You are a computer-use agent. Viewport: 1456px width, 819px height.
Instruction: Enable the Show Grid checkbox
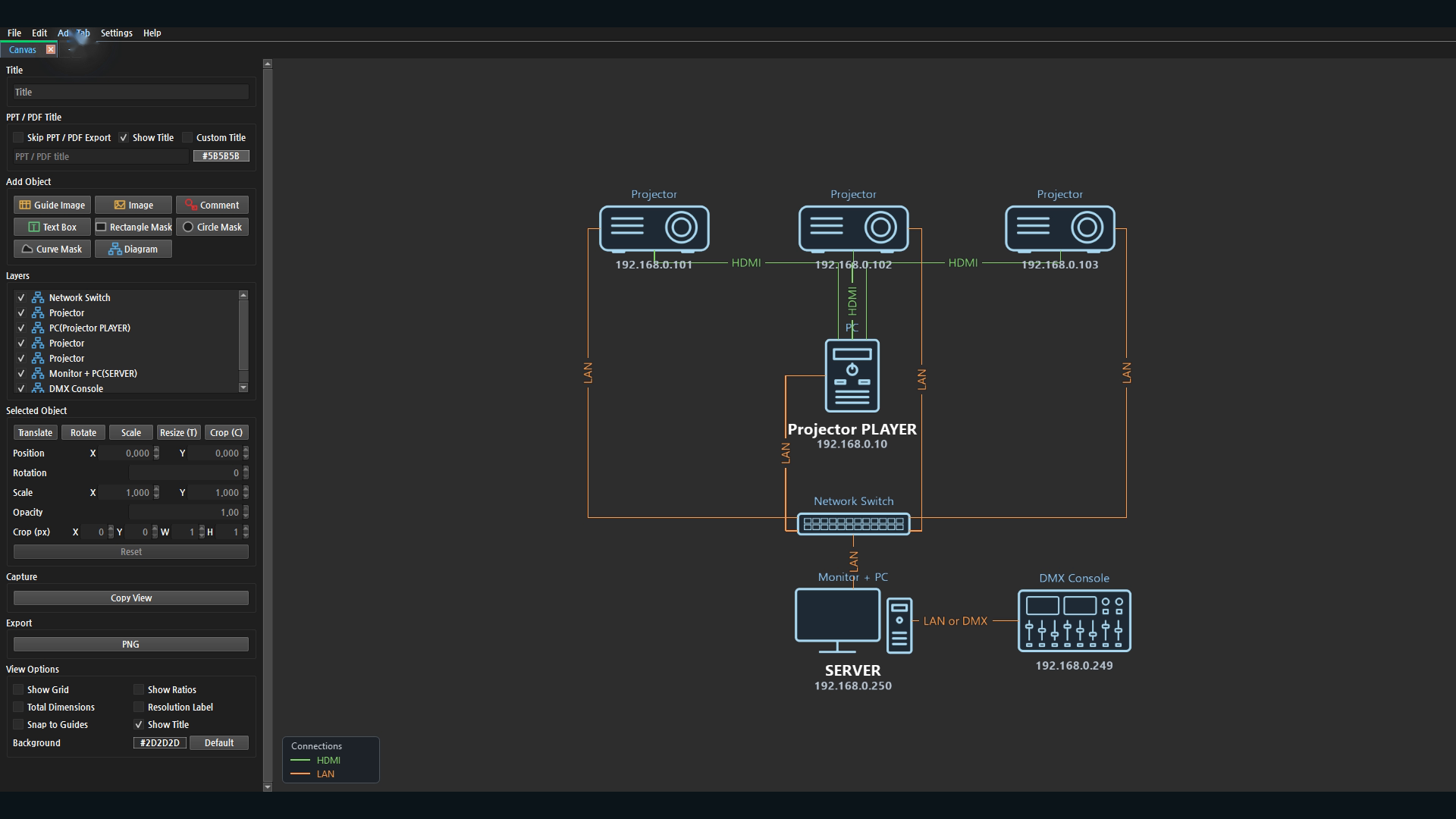pyautogui.click(x=18, y=689)
